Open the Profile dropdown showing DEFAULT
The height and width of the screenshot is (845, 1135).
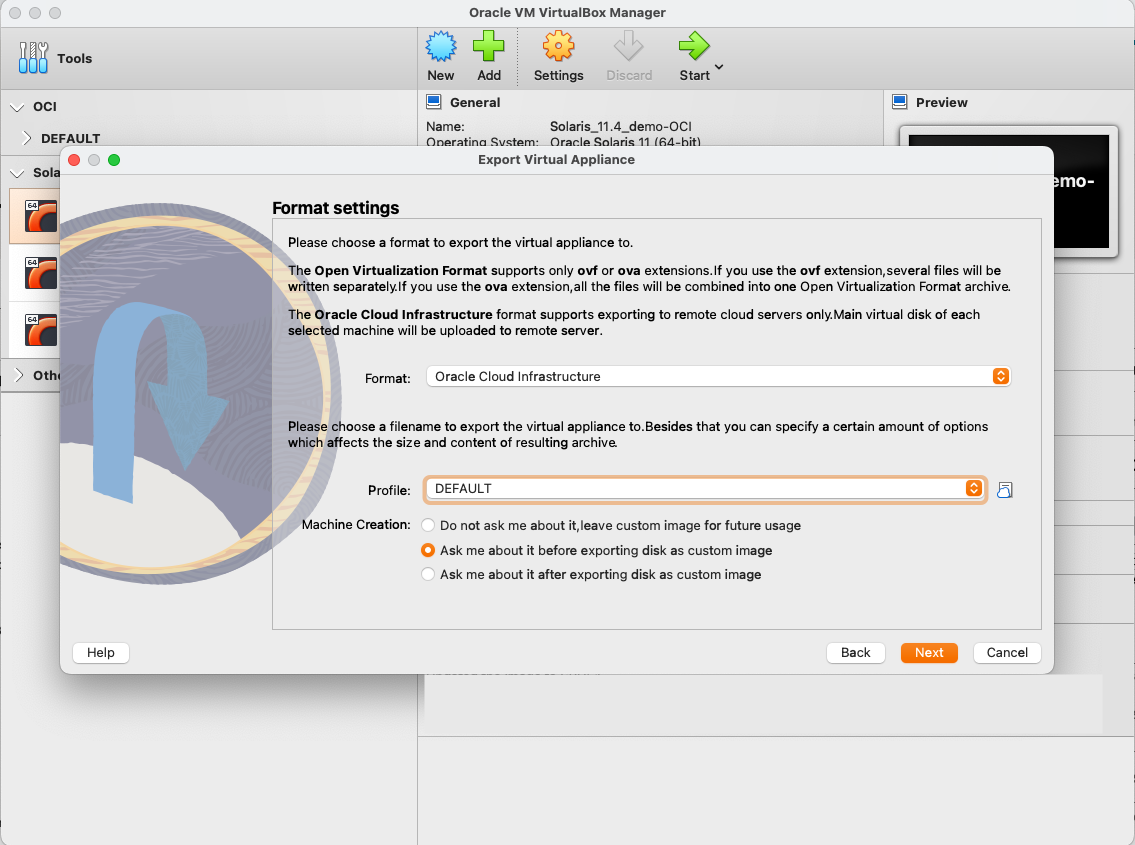tap(972, 489)
